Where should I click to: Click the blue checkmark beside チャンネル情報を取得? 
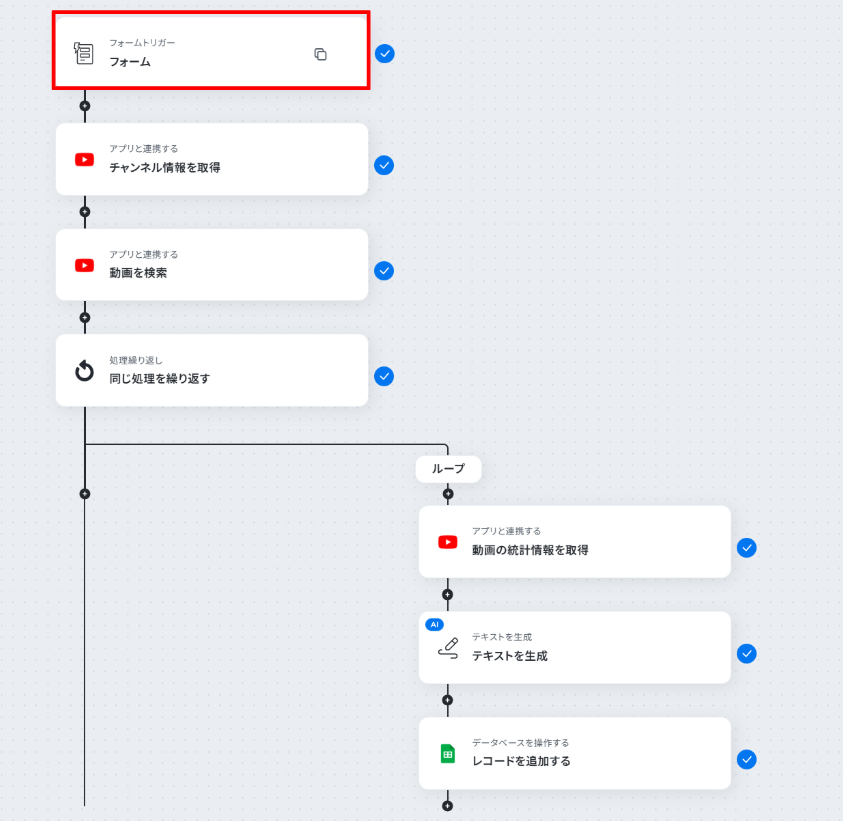click(384, 165)
